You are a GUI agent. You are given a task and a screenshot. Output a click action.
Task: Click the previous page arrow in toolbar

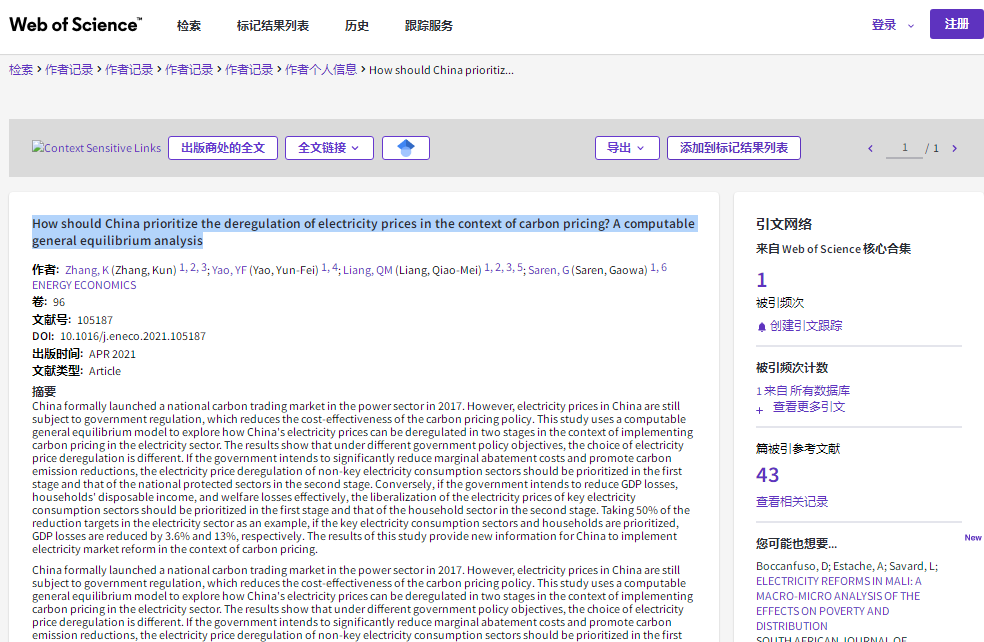(x=870, y=147)
